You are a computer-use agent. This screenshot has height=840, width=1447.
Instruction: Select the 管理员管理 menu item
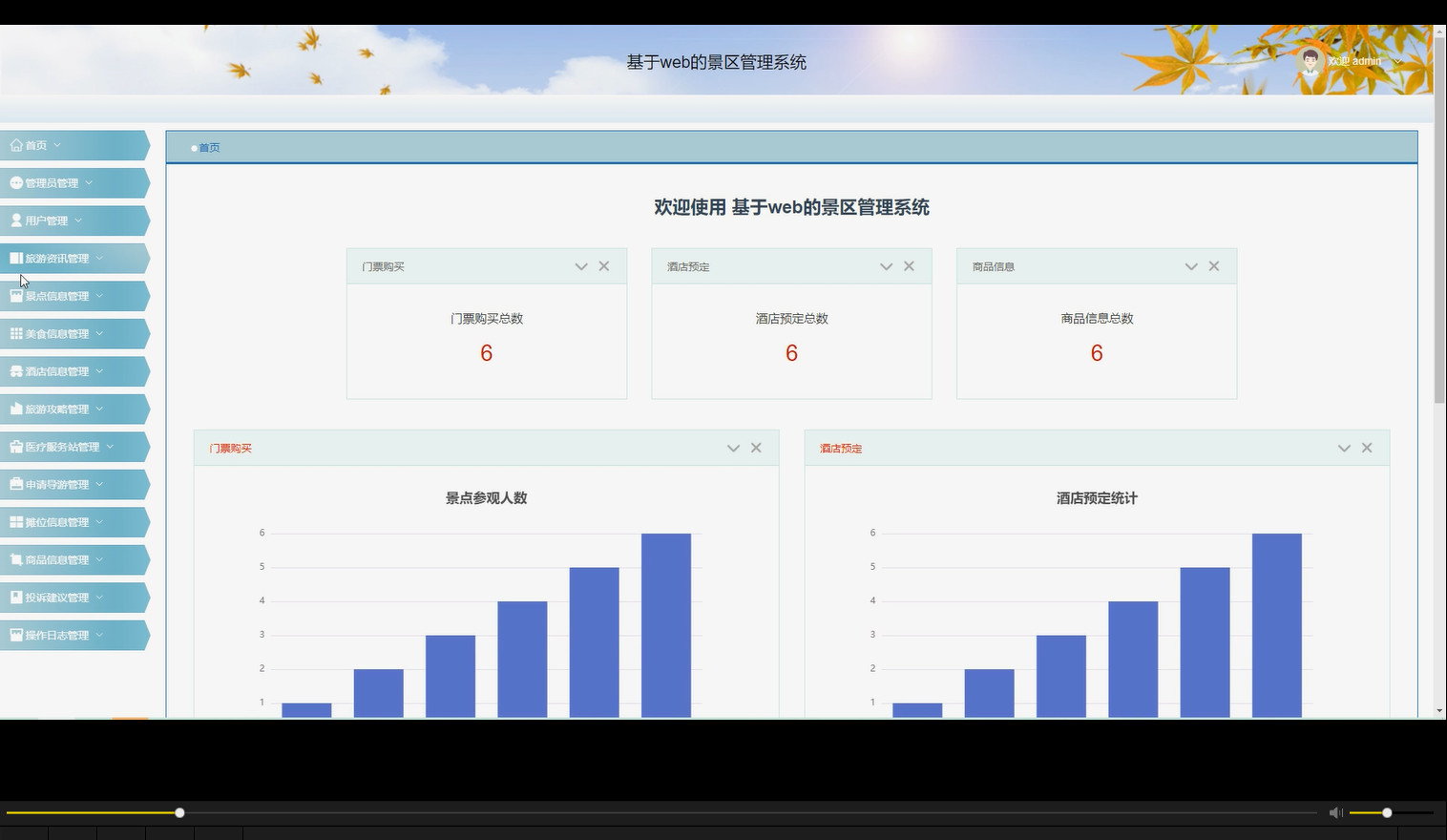tap(54, 182)
